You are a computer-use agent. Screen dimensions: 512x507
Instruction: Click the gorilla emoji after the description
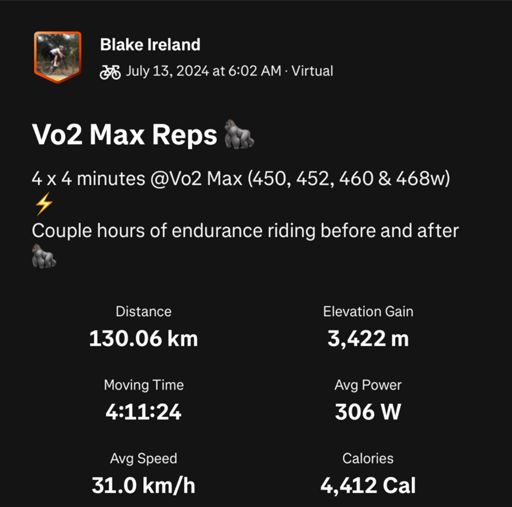pyautogui.click(x=44, y=256)
